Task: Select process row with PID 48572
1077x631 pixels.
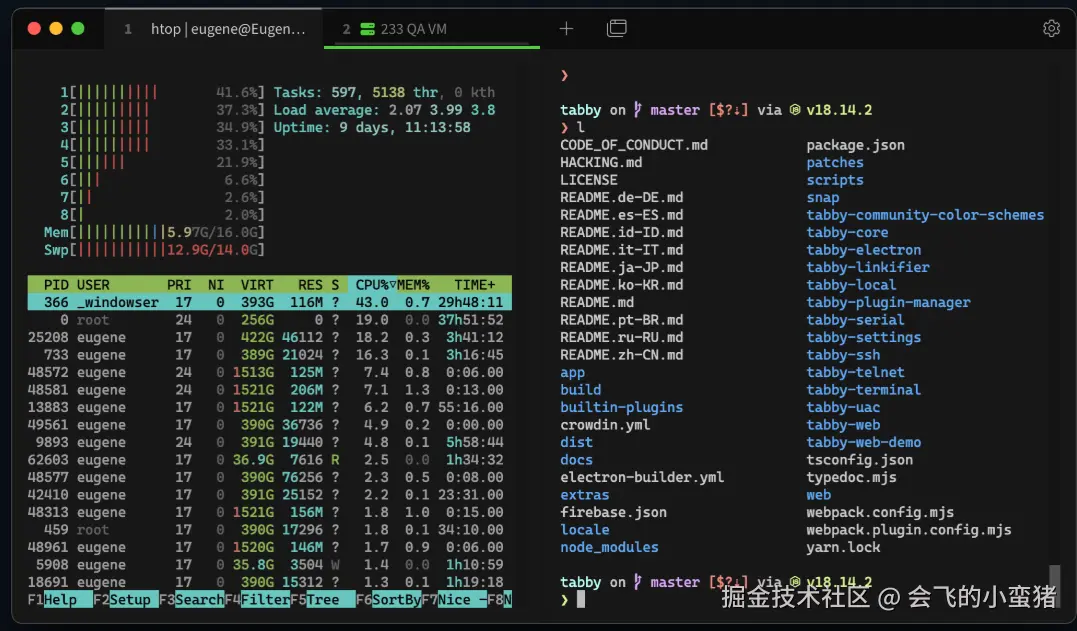Action: coord(269,372)
